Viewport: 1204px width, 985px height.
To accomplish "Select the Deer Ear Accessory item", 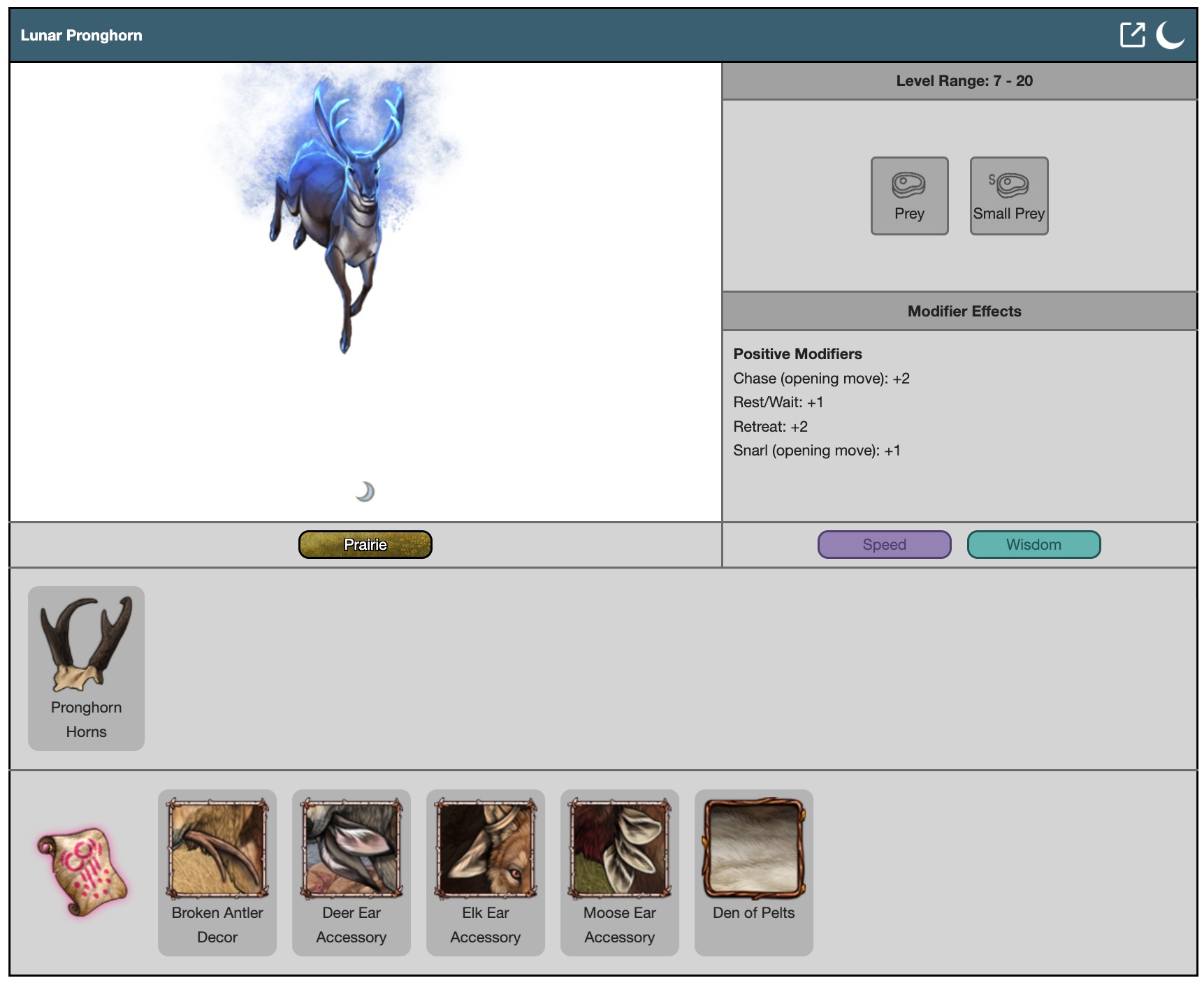I will [x=351, y=871].
